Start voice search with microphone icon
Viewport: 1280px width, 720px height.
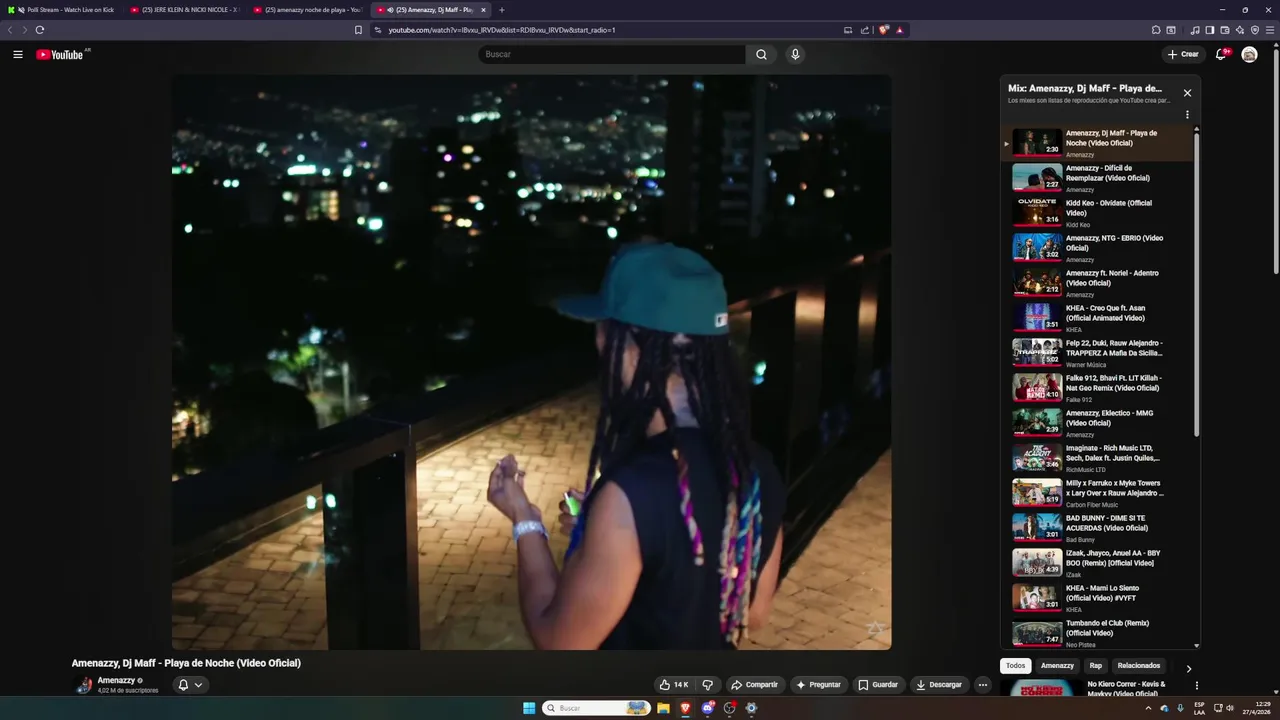tap(795, 54)
